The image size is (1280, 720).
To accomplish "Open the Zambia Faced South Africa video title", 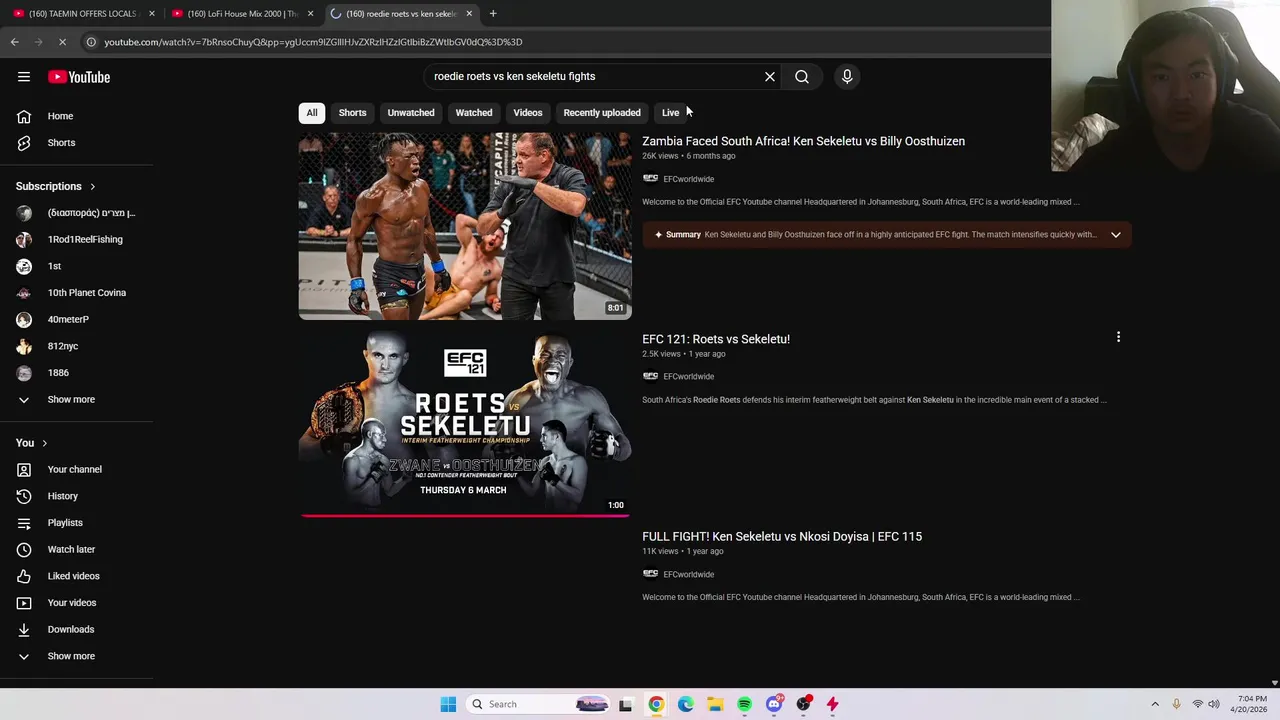I will [x=803, y=141].
